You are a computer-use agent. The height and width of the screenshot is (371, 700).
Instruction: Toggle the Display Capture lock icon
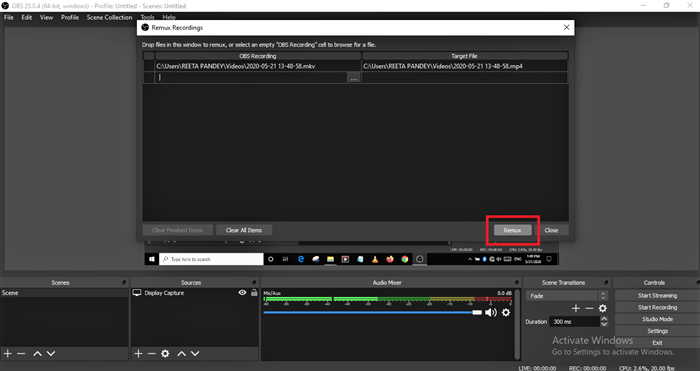pyautogui.click(x=254, y=293)
